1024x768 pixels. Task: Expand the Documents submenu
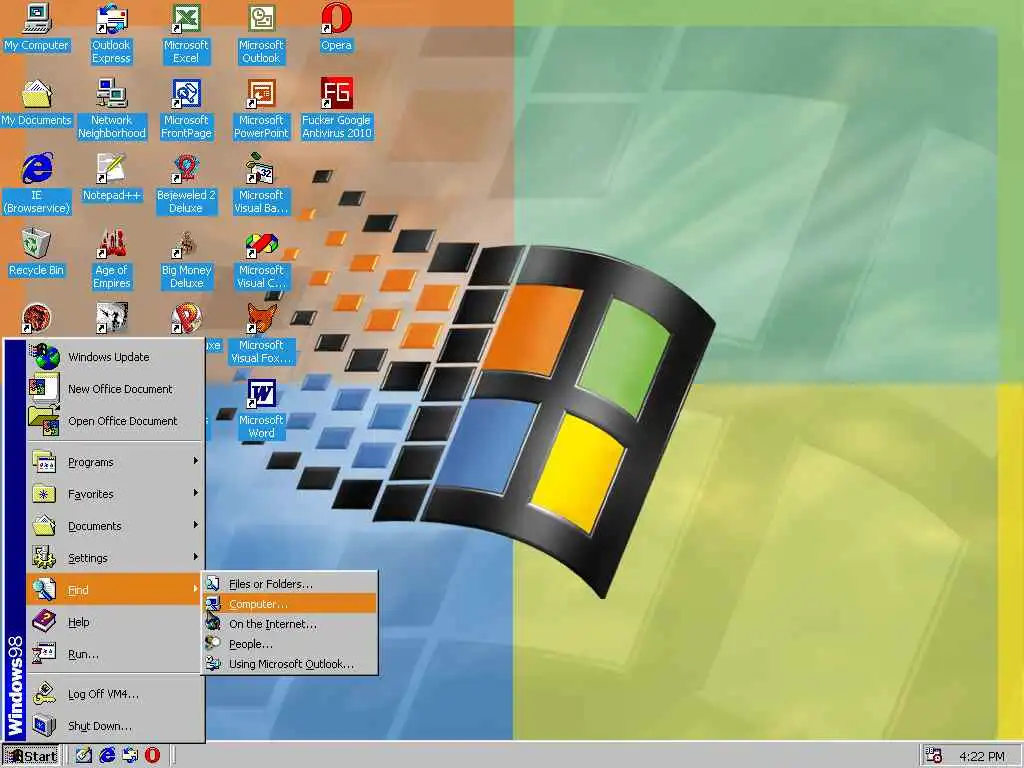(116, 526)
